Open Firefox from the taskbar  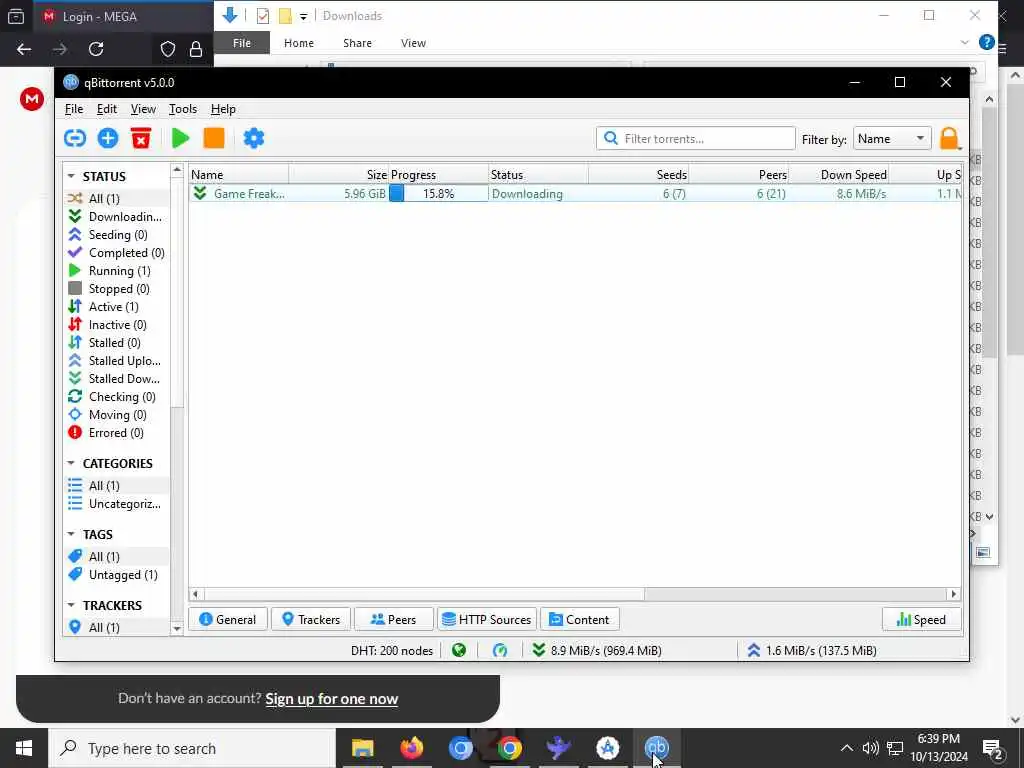pos(411,748)
